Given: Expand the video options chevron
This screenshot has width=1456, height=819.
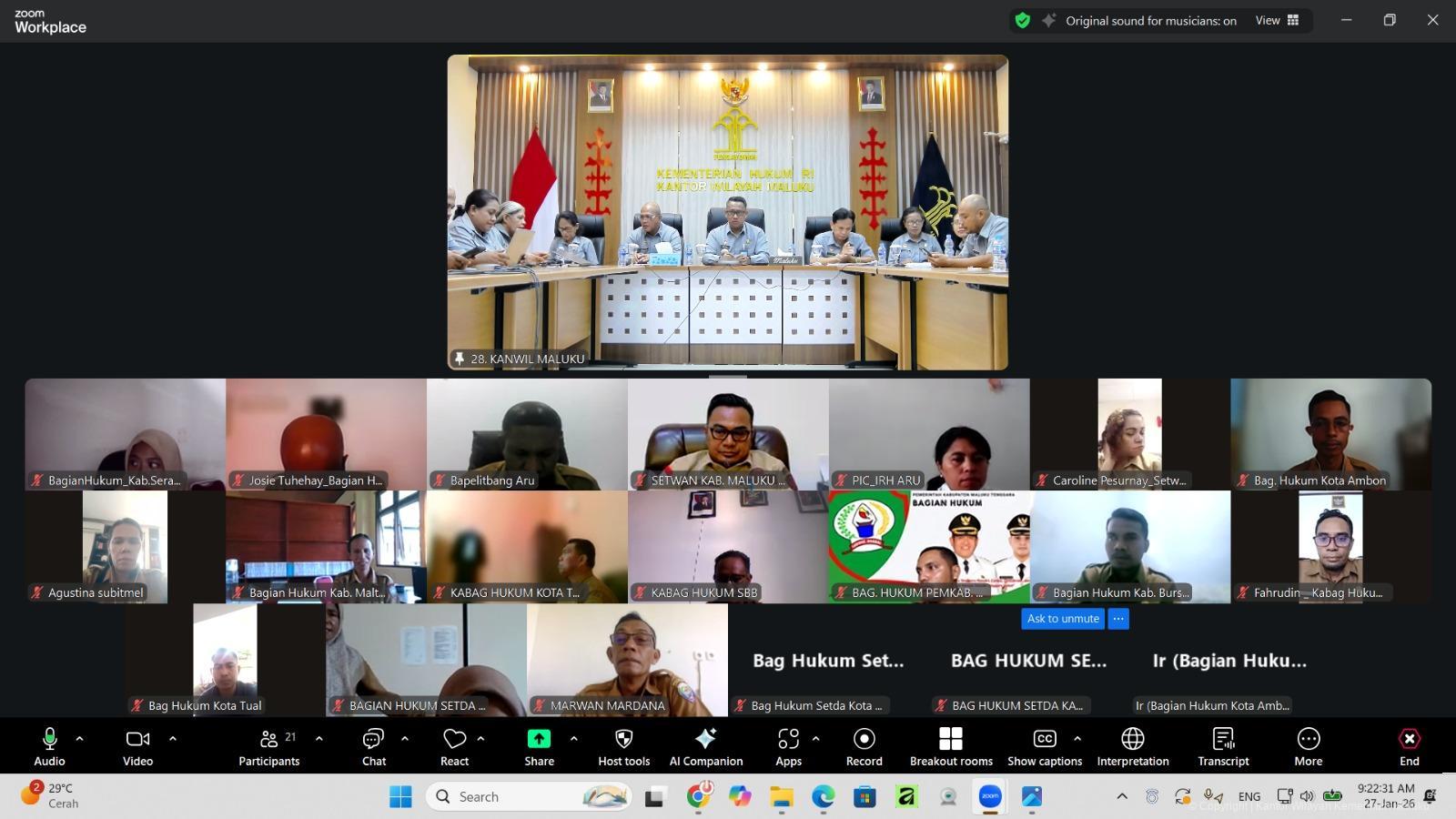Looking at the screenshot, I should pos(173,739).
